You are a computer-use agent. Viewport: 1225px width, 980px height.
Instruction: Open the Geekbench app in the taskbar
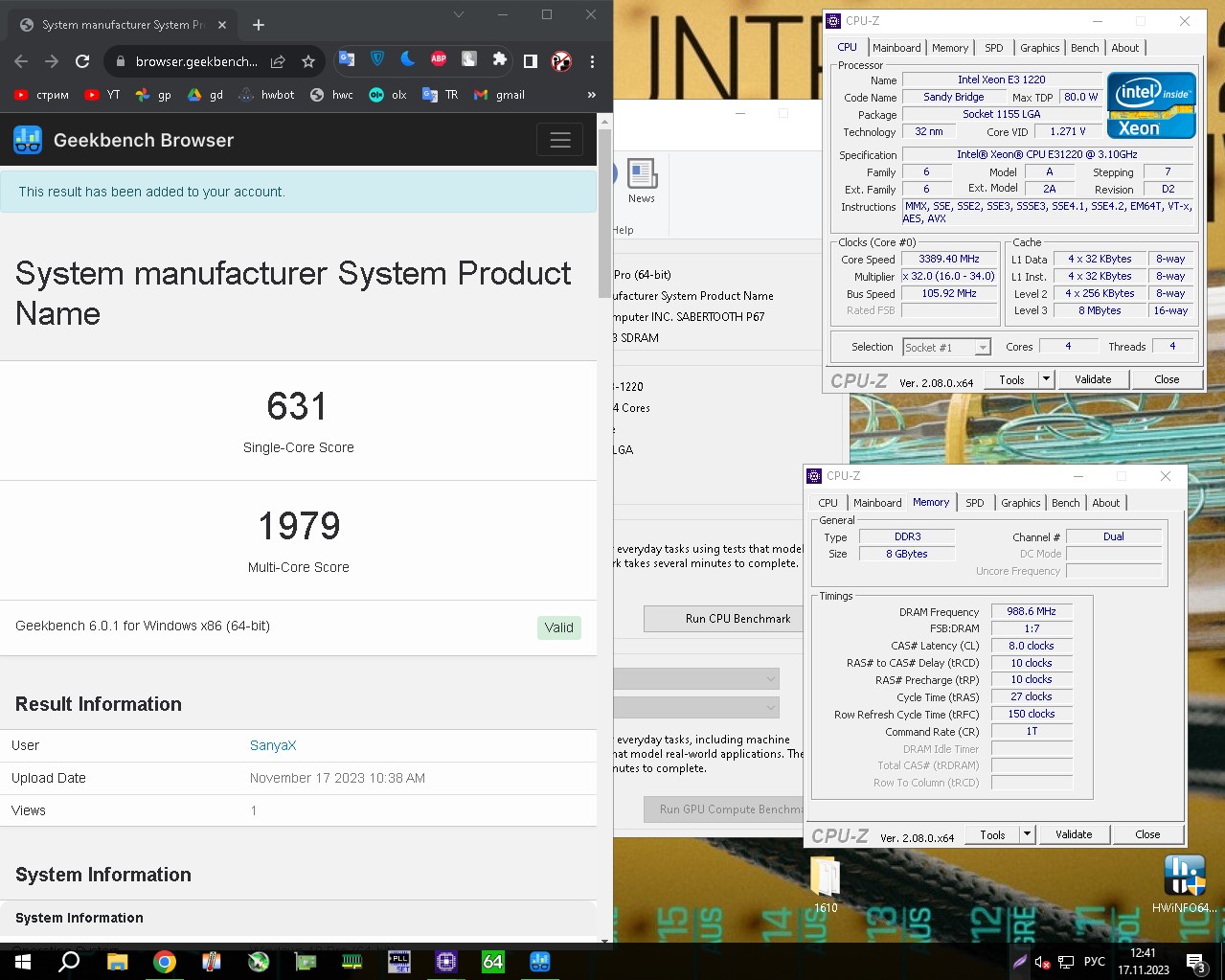pyautogui.click(x=540, y=961)
